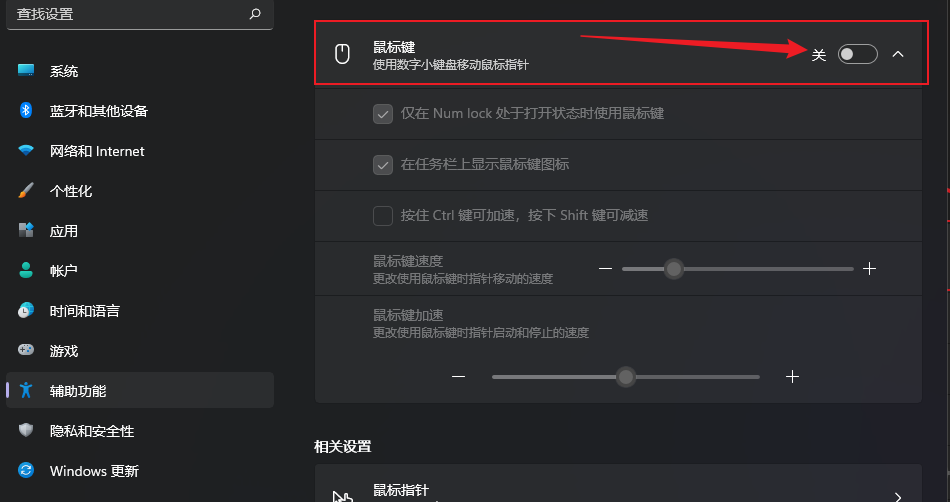This screenshot has height=502, width=950.
Task: Toggle the 鼠标键 switch on
Action: click(x=857, y=54)
